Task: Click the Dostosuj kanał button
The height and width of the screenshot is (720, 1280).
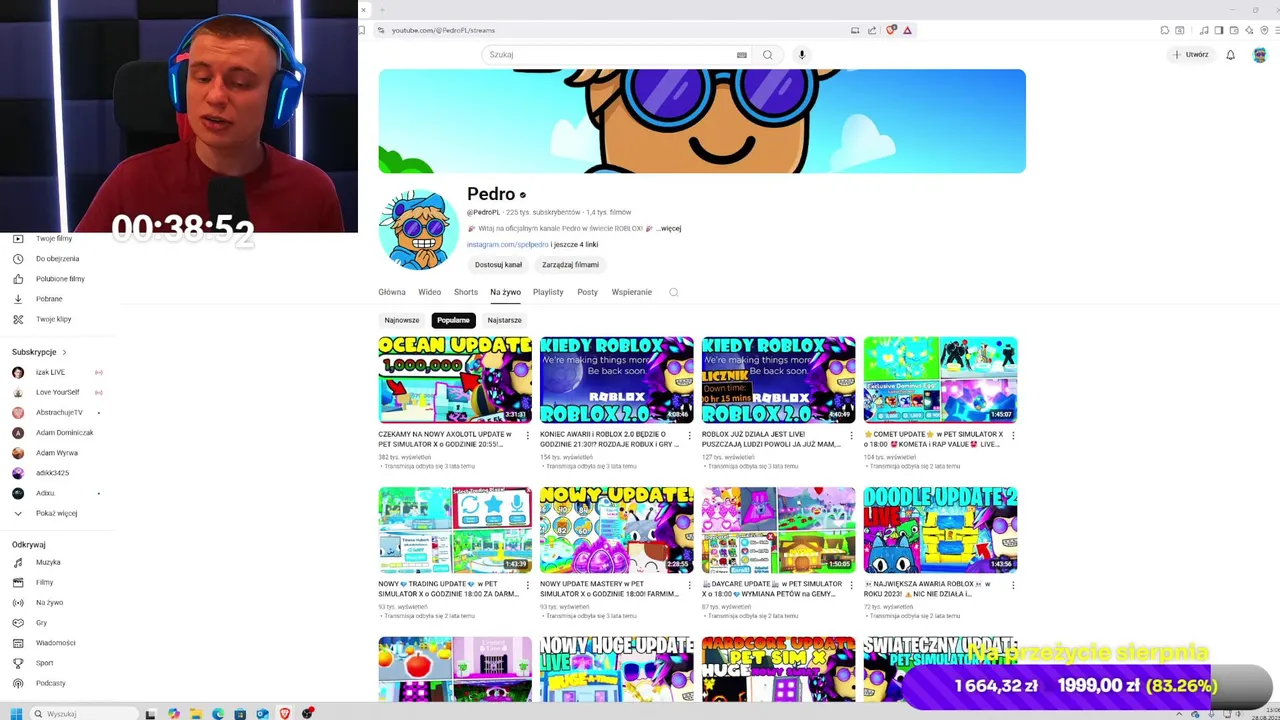Action: 498,265
